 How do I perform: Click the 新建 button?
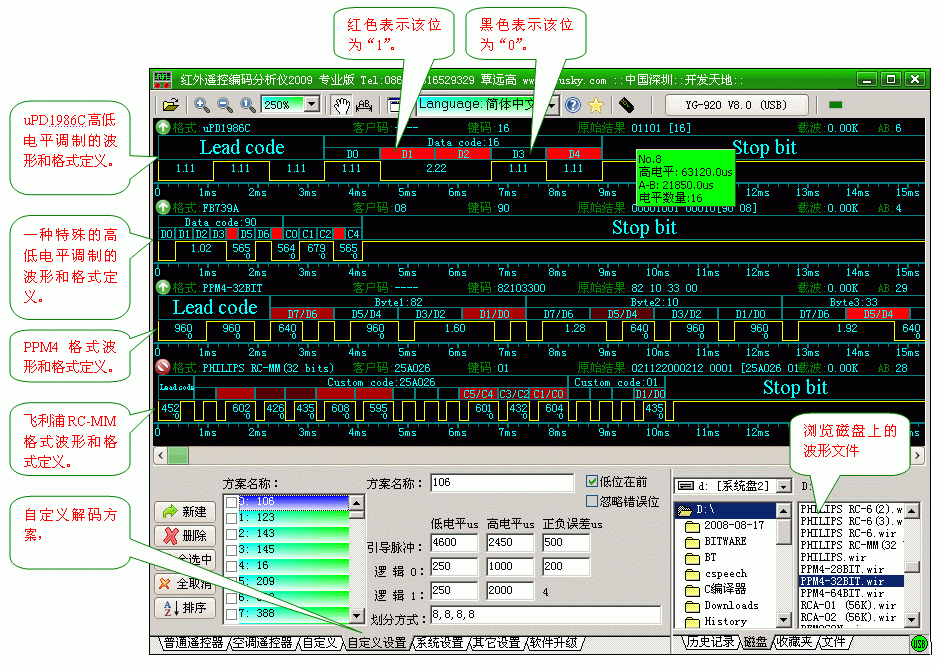click(185, 511)
